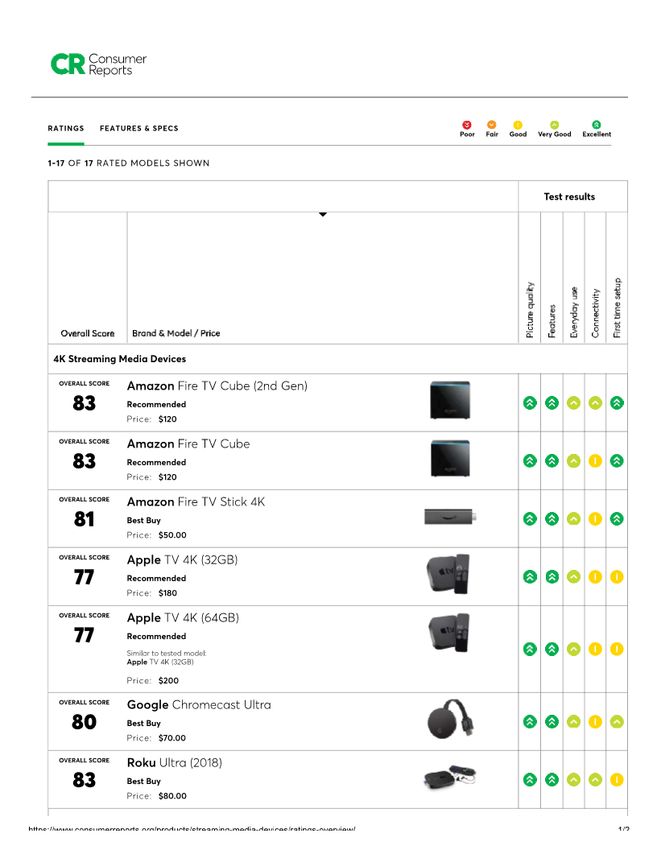Click the '1-17 of 17 rated models shown' text
The width and height of the screenshot is (657, 850).
pos(128,163)
